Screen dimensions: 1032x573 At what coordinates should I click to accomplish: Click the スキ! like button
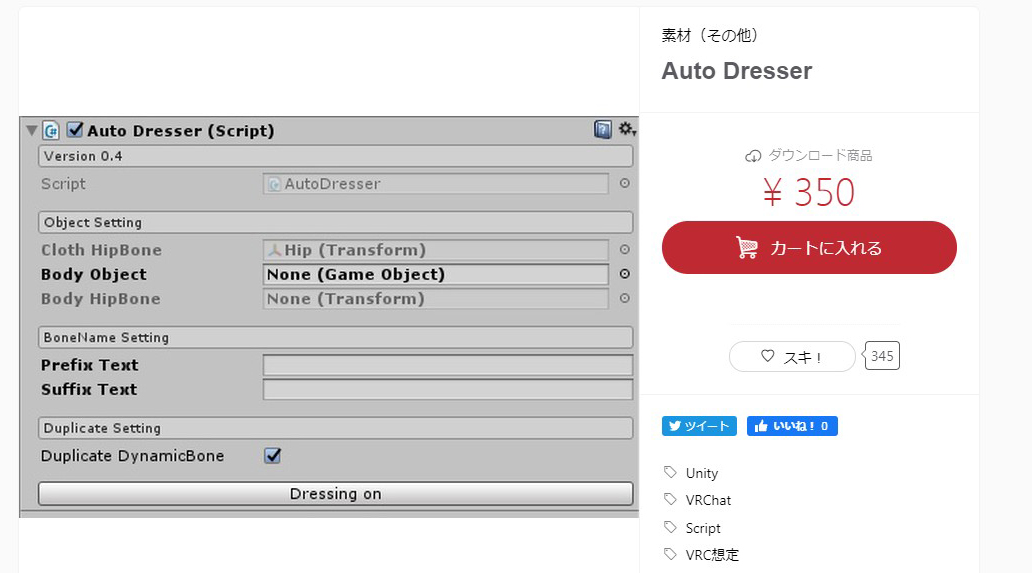(792, 357)
